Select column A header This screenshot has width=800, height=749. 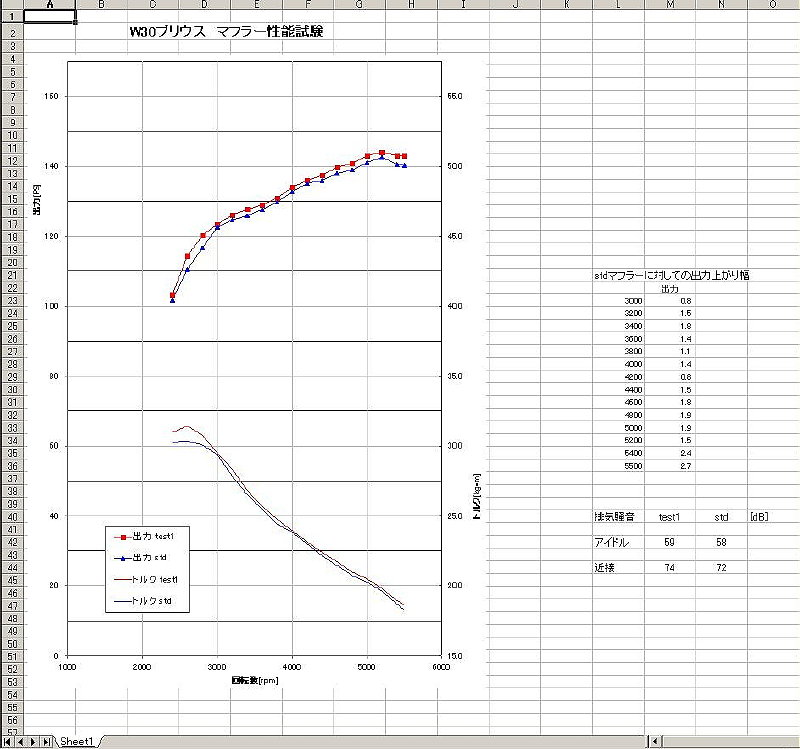[x=49, y=5]
